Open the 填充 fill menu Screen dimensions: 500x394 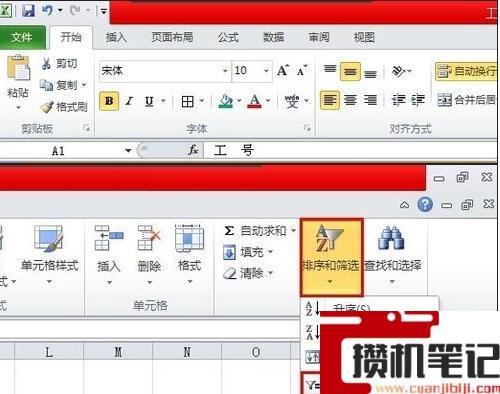248,252
